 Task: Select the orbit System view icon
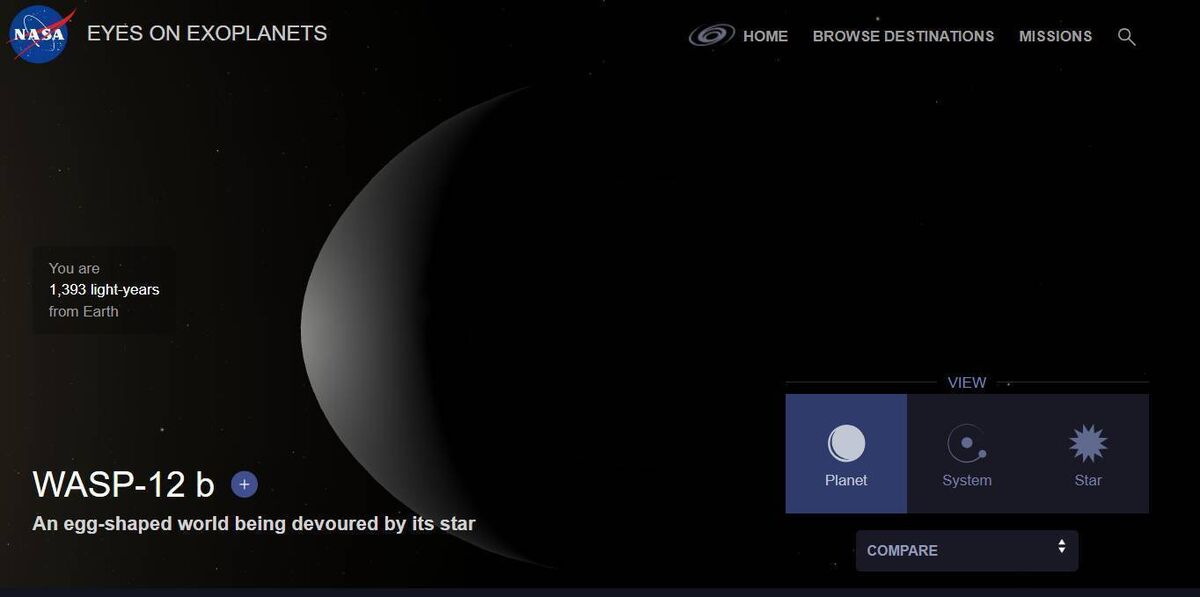pyautogui.click(x=967, y=443)
